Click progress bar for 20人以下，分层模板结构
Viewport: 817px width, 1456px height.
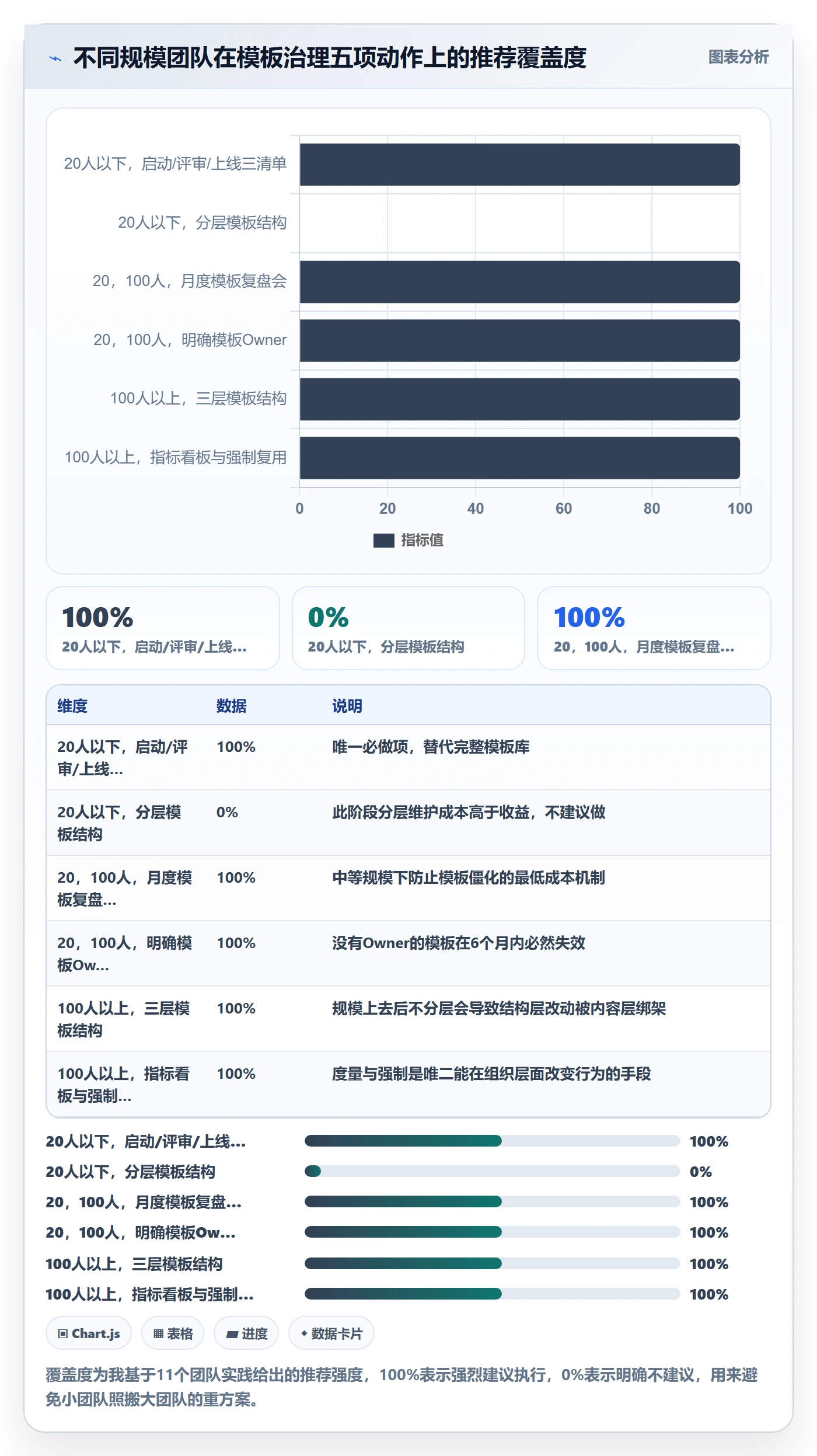point(492,1171)
